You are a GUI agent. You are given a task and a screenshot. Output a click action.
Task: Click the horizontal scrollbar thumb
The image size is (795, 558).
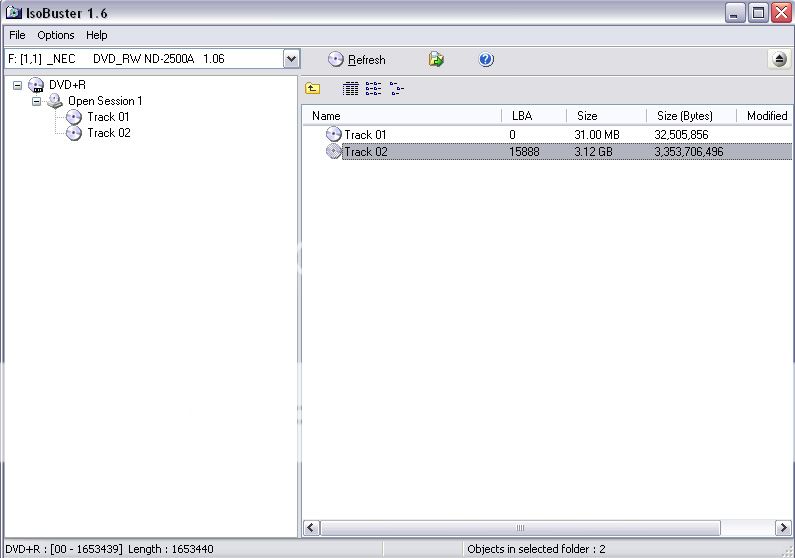coord(520,528)
